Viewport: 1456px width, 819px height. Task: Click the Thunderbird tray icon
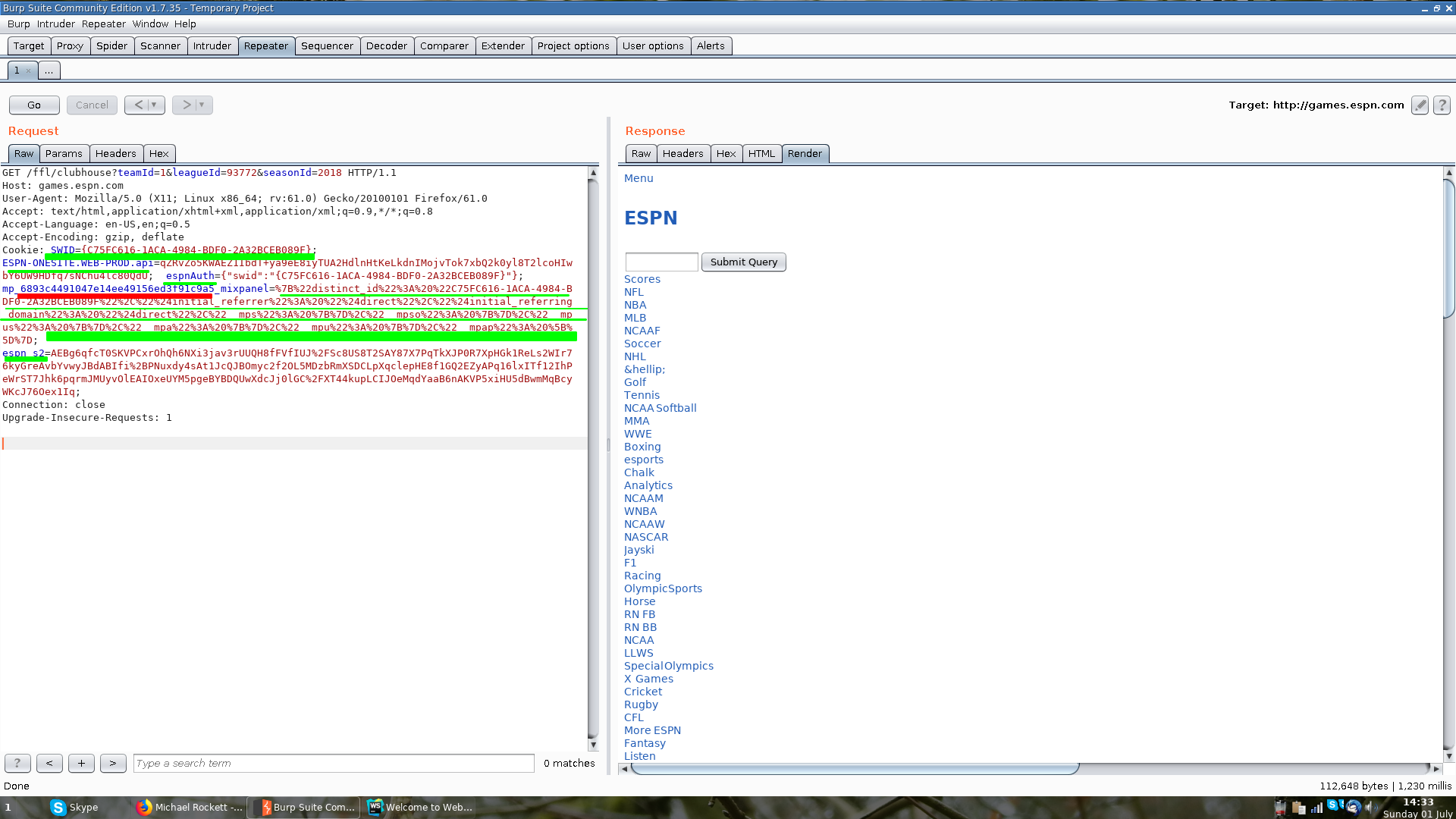point(1354,808)
